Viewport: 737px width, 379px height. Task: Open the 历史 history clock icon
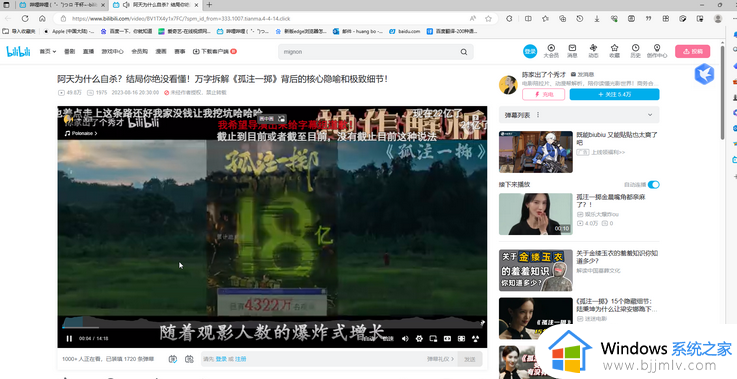[635, 51]
